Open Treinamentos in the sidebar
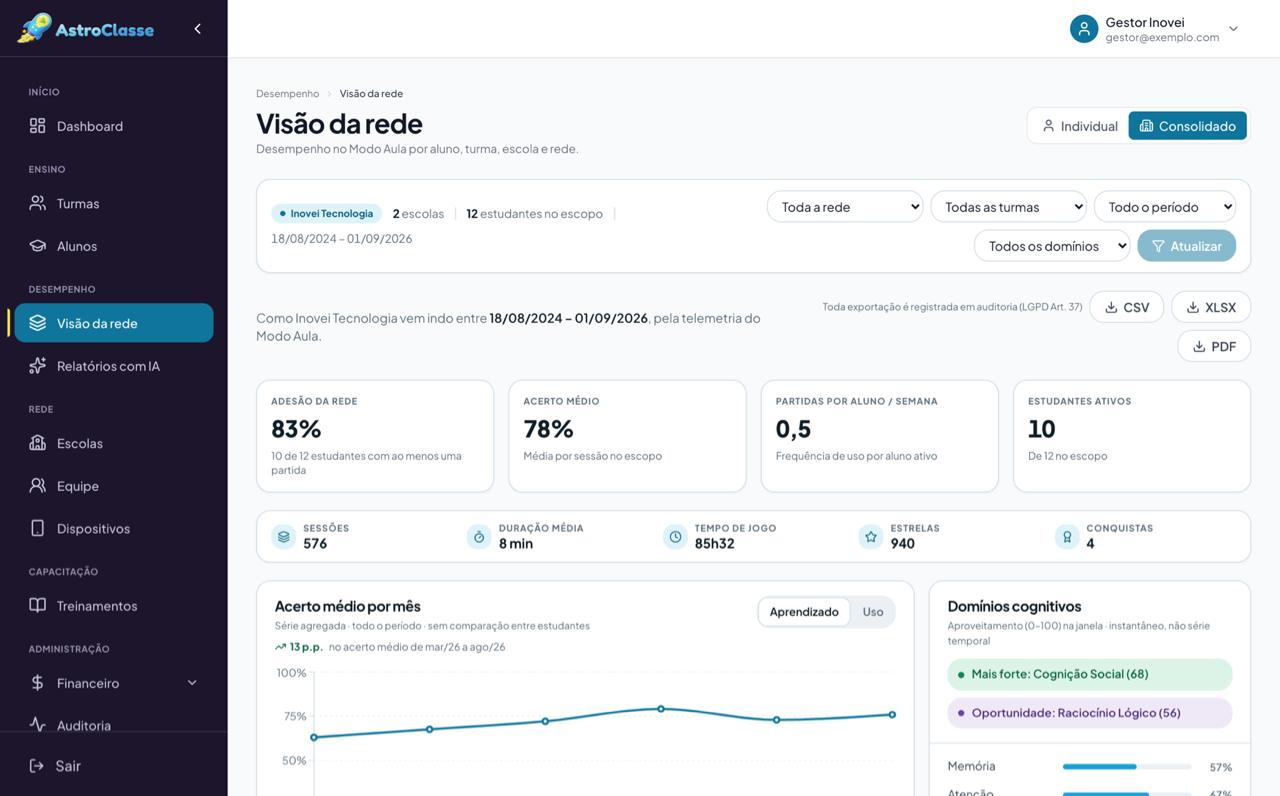 pyautogui.click(x=114, y=606)
